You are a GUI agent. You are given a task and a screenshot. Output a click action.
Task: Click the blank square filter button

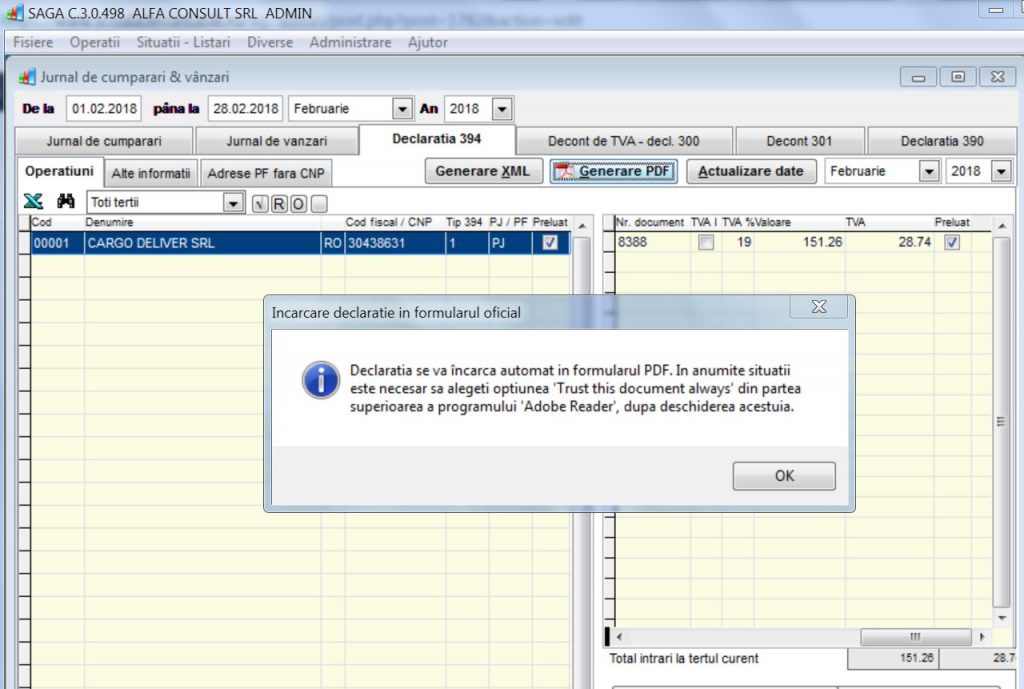coord(318,204)
